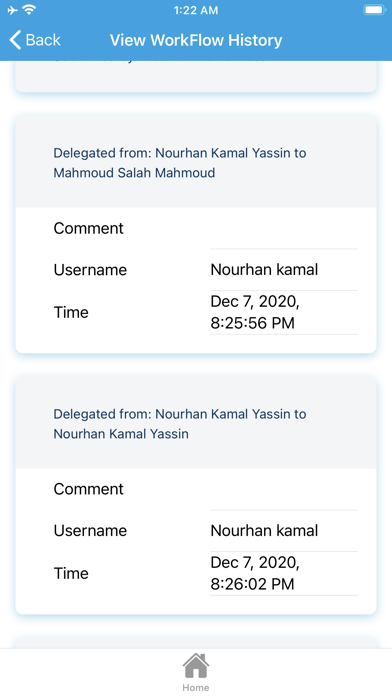Tap the 8:26:02 PM time value
392x696 pixels.
coord(255,573)
